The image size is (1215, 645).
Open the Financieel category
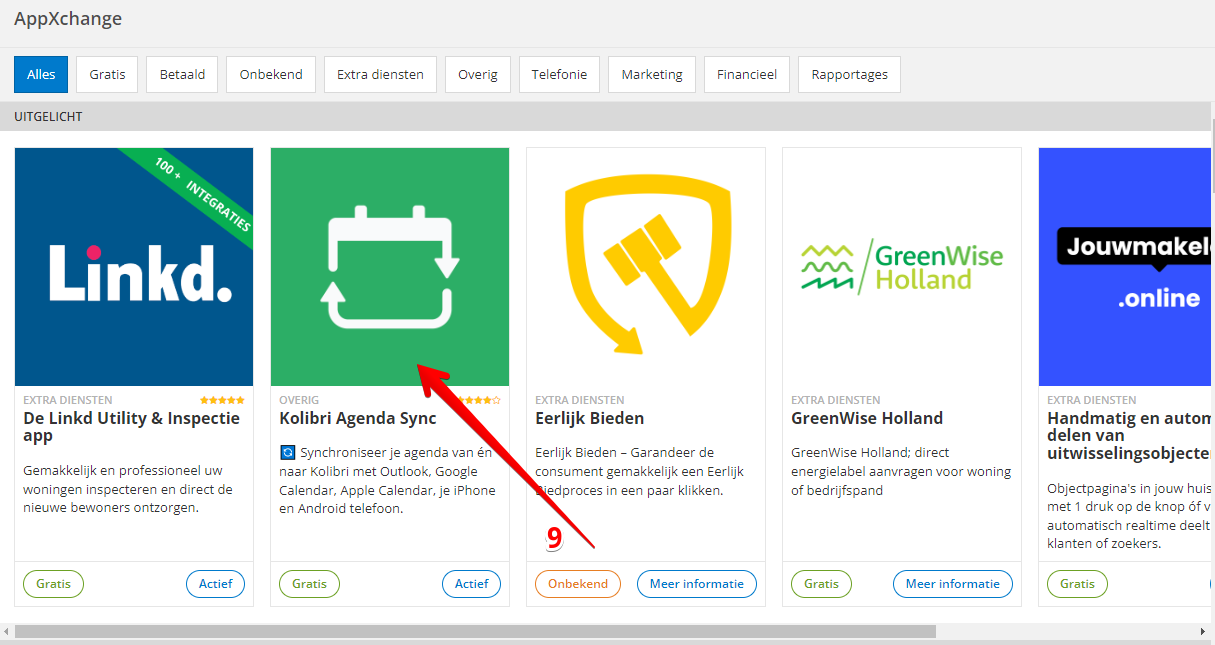747,74
